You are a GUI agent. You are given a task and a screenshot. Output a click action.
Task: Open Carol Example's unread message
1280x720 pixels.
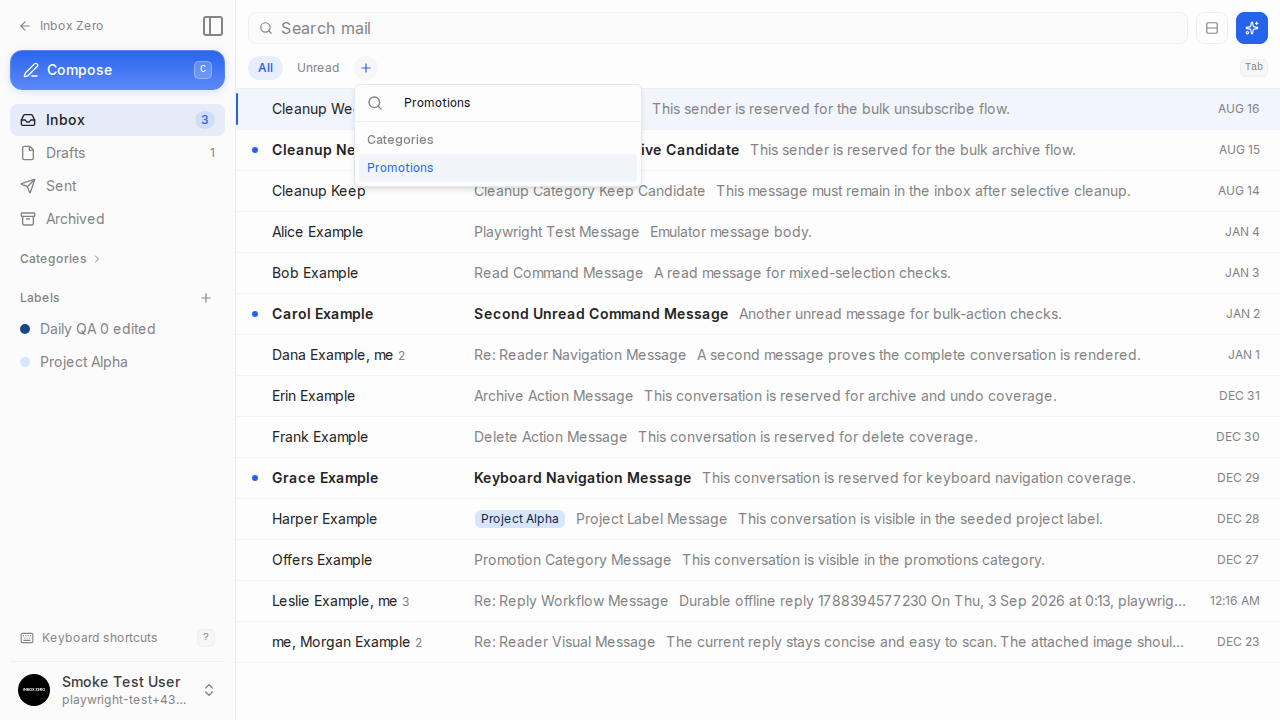tap(758, 314)
